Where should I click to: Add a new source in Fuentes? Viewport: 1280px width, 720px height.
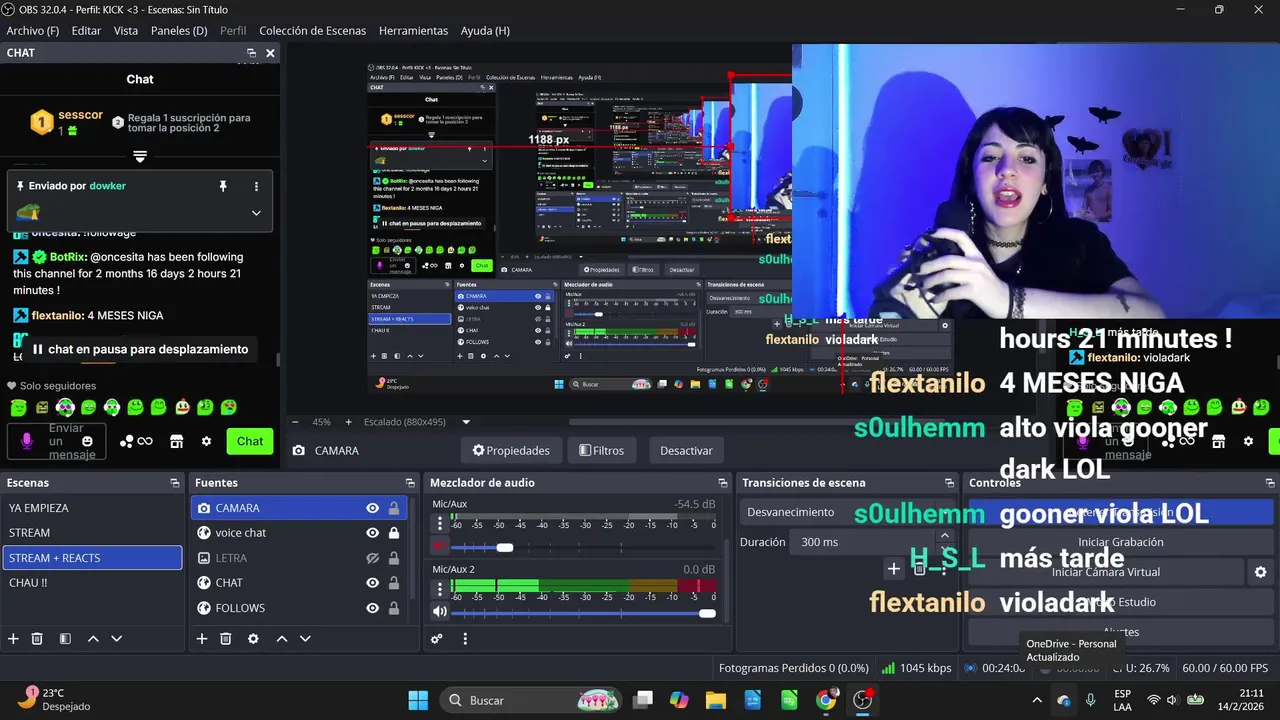202,639
